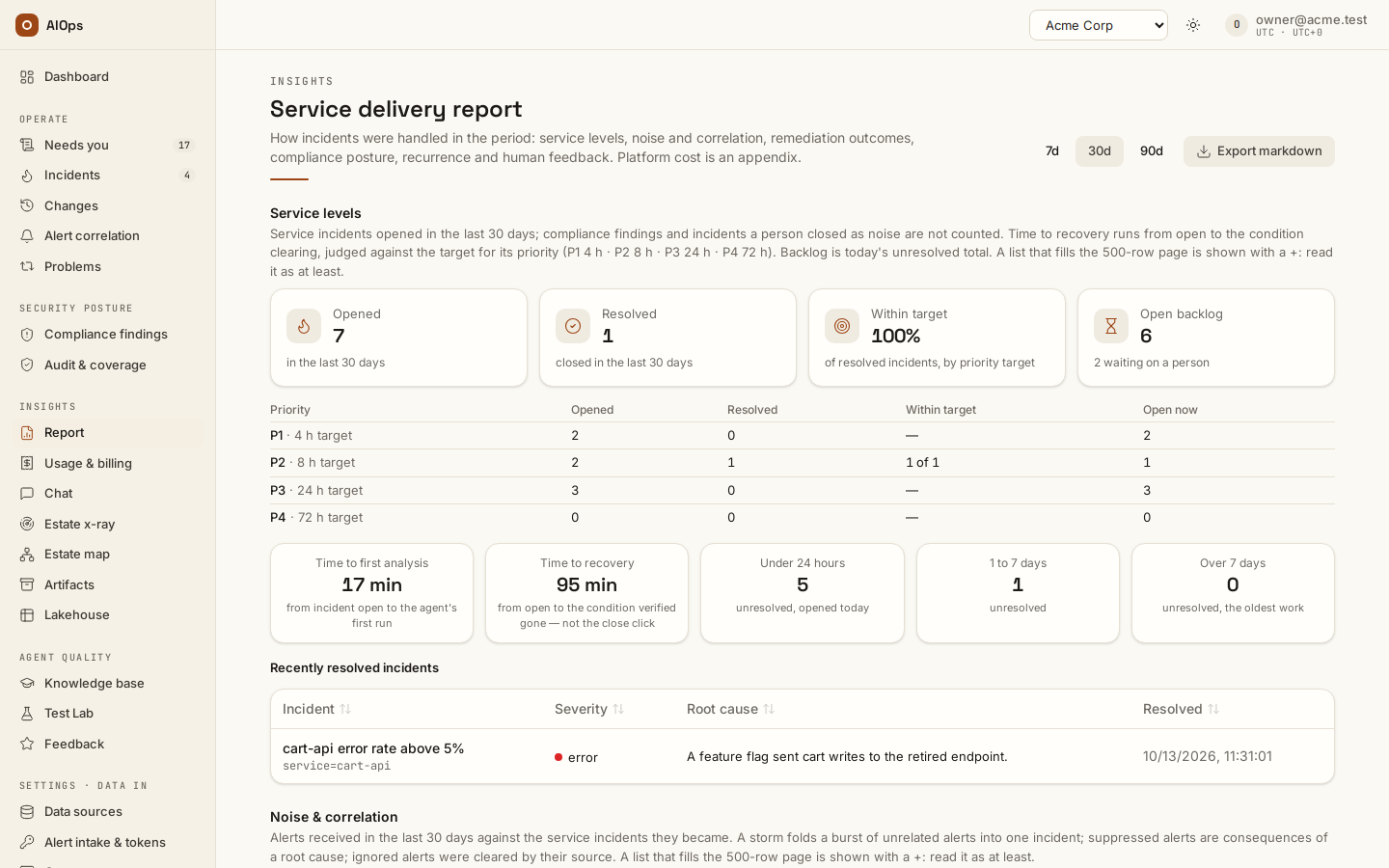Sort table by Resolved column

pyautogui.click(x=1181, y=710)
